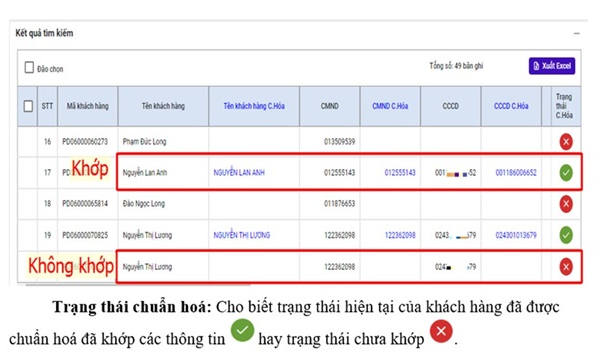Image resolution: width=606 pixels, height=364 pixels.
Task: Select customer code PD06000070825
Action: (85, 235)
